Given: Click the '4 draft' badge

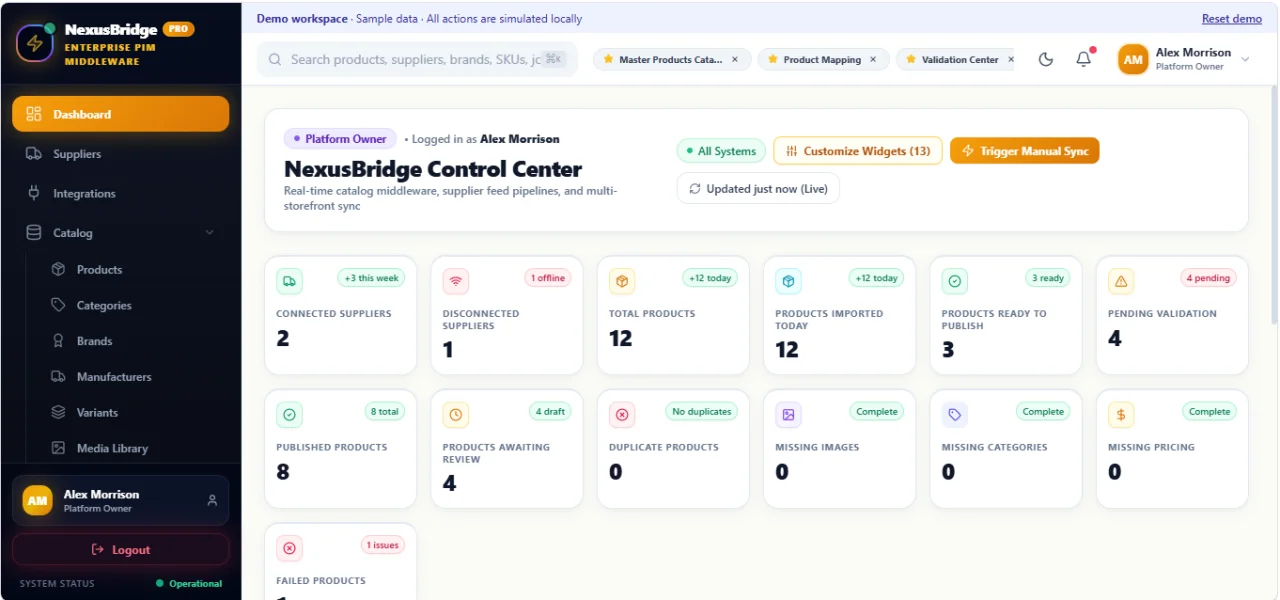Looking at the screenshot, I should pyautogui.click(x=551, y=411).
